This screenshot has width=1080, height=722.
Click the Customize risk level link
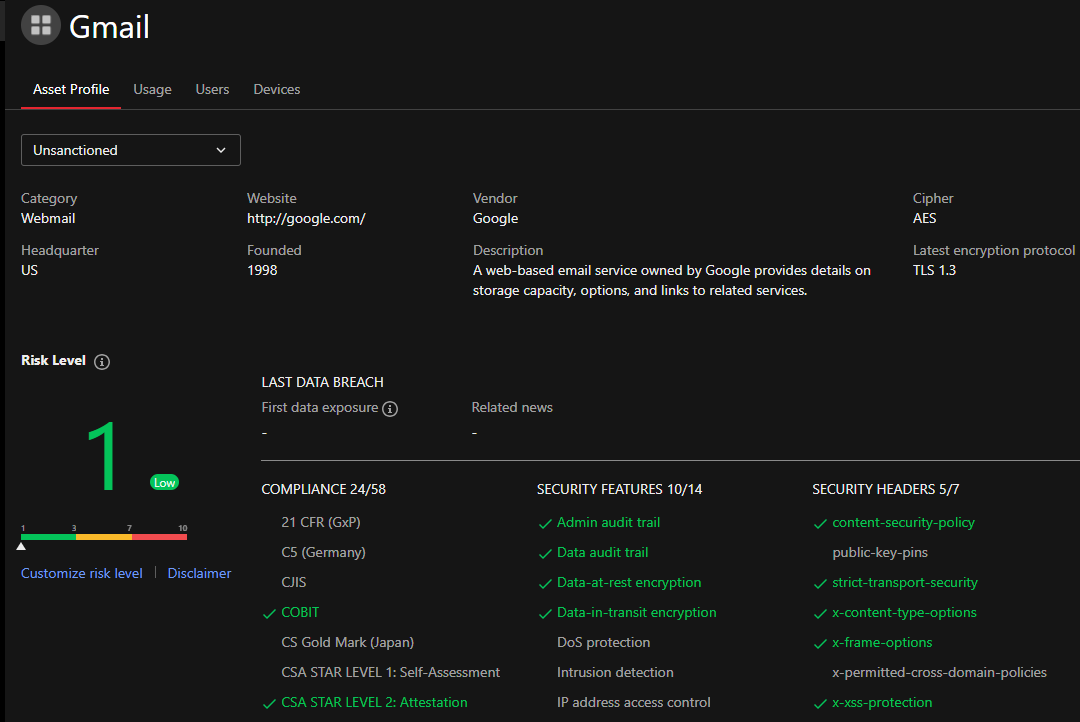[x=82, y=573]
